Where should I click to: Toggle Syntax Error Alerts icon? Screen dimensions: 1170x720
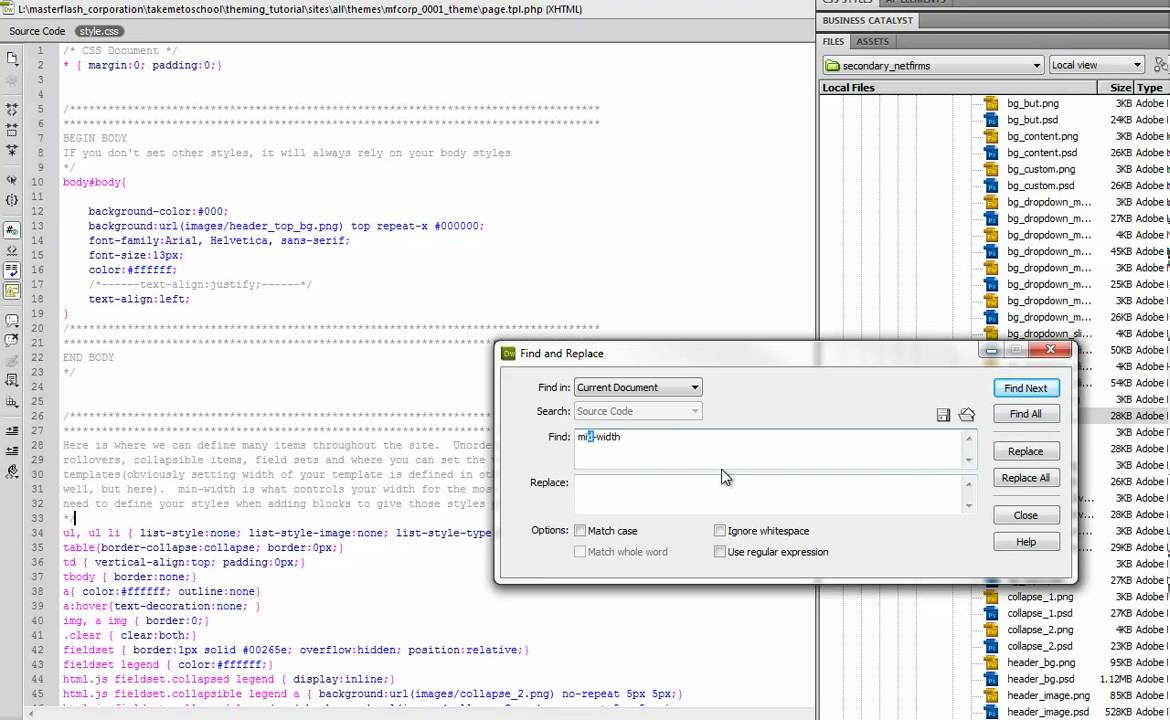coord(12,291)
